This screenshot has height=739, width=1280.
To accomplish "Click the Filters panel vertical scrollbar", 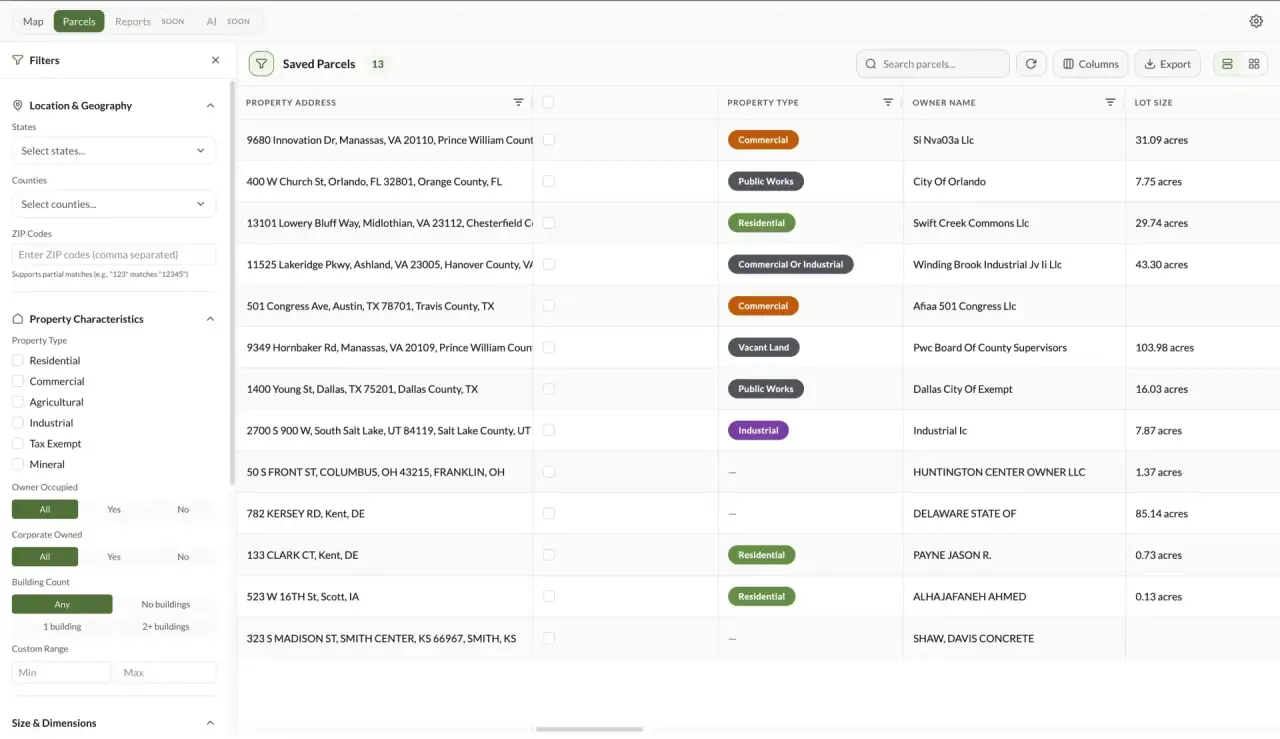I will (233, 285).
